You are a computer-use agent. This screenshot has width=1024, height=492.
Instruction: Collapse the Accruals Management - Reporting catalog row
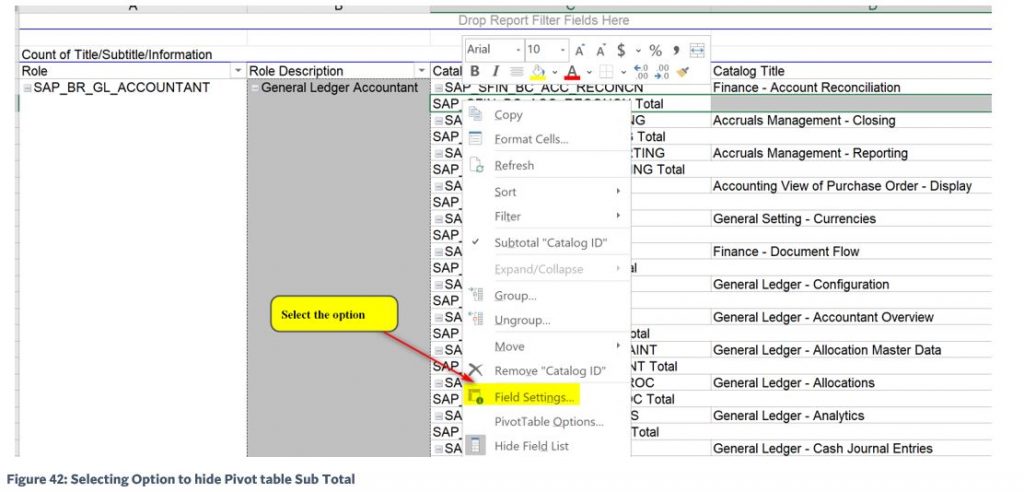click(x=439, y=153)
